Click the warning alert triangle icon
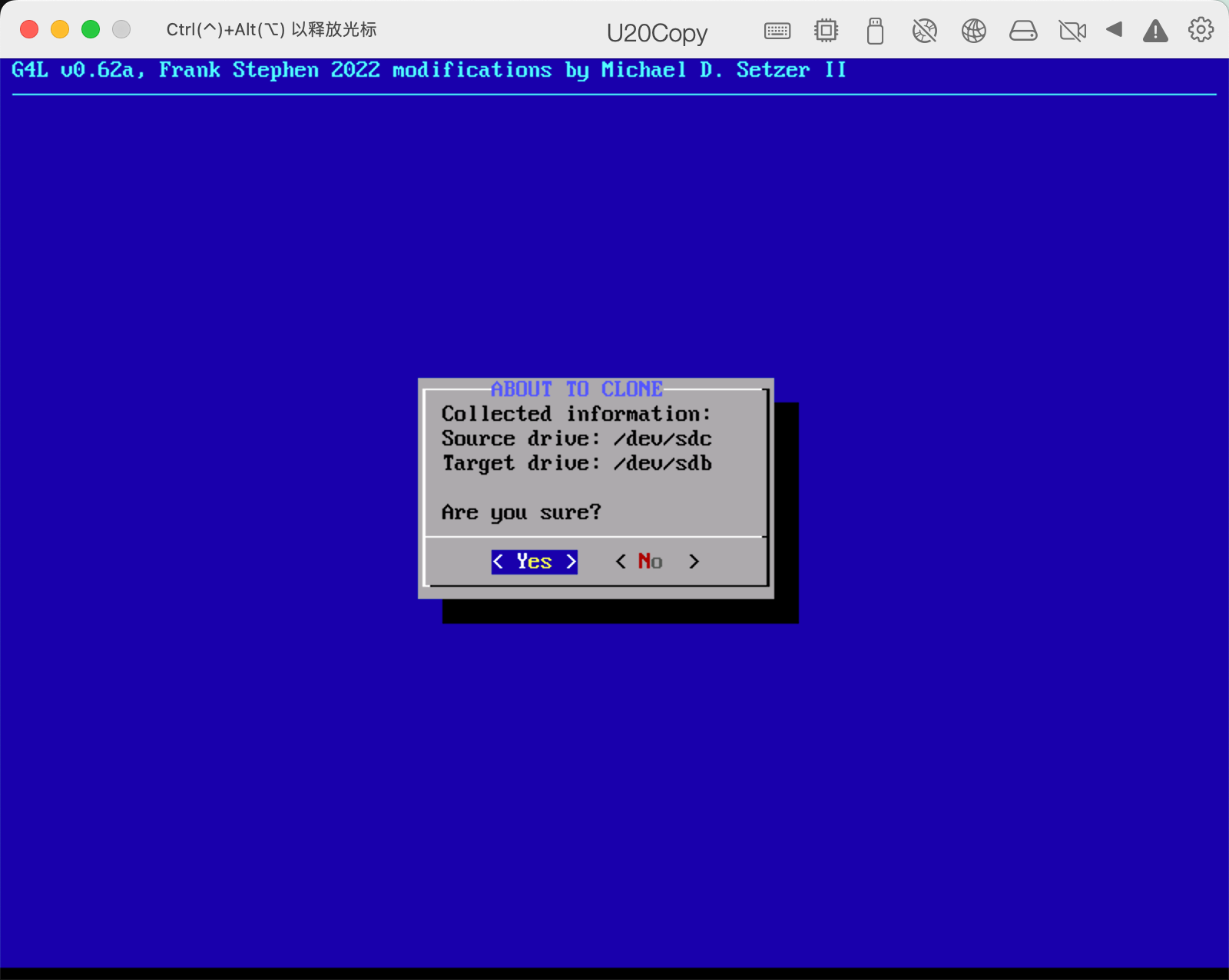 pyautogui.click(x=1155, y=31)
